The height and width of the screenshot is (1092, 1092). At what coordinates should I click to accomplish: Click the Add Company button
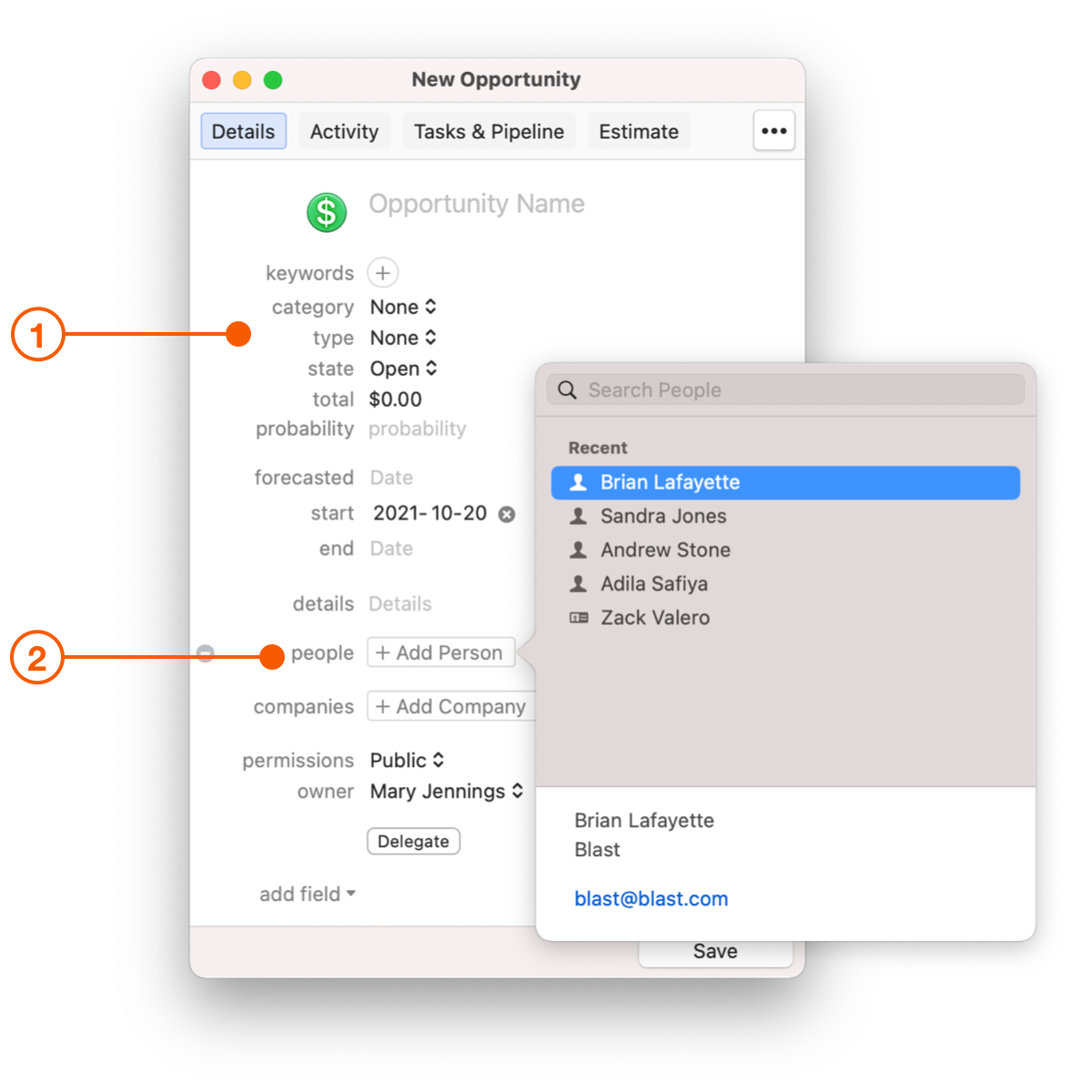[451, 707]
